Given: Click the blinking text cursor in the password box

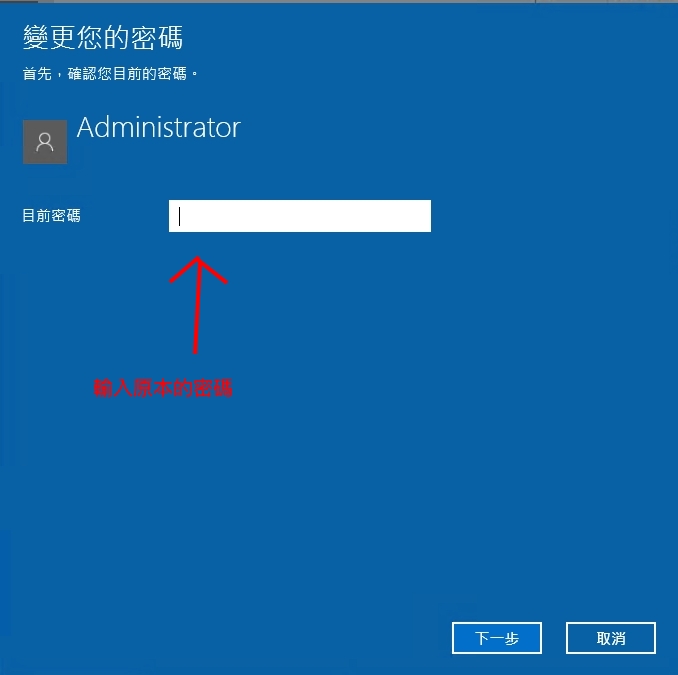Looking at the screenshot, I should [x=179, y=216].
